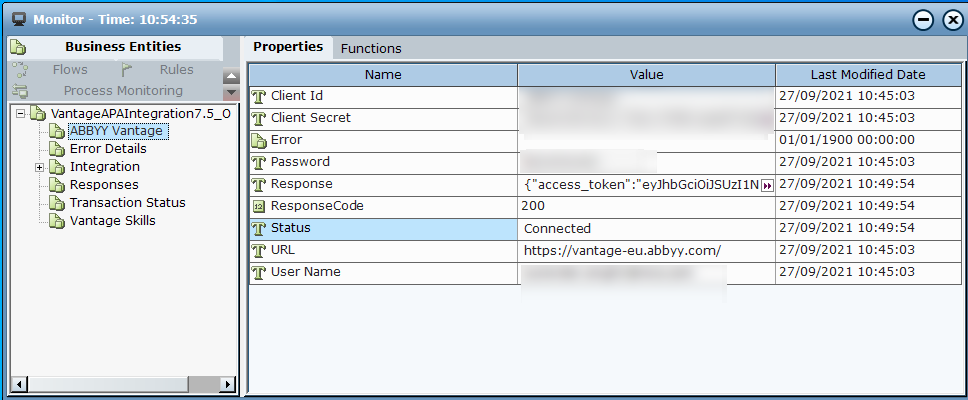Click the Error entity icon in Name column
The image size is (968, 400).
pos(259,140)
